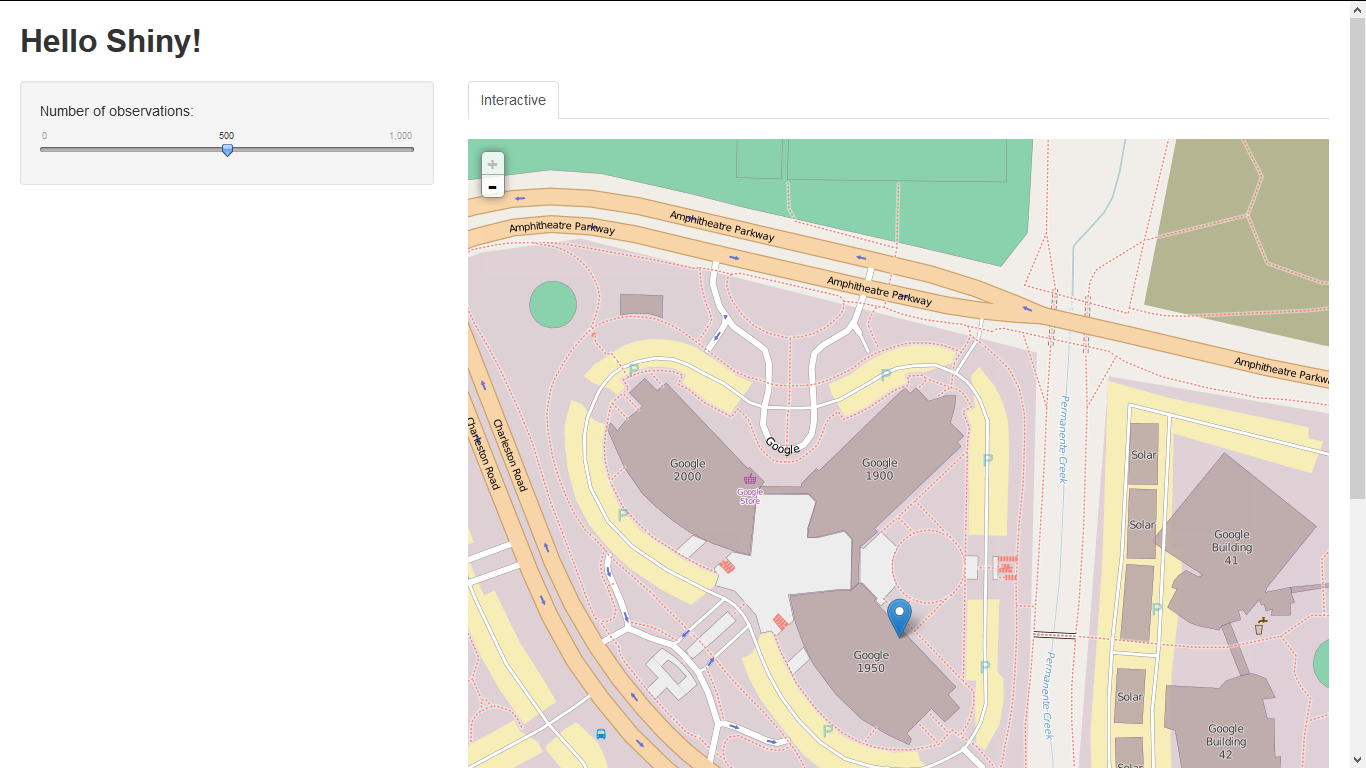Click the parking icon directly south of Google 1950
The image size is (1366, 768).
point(828,731)
